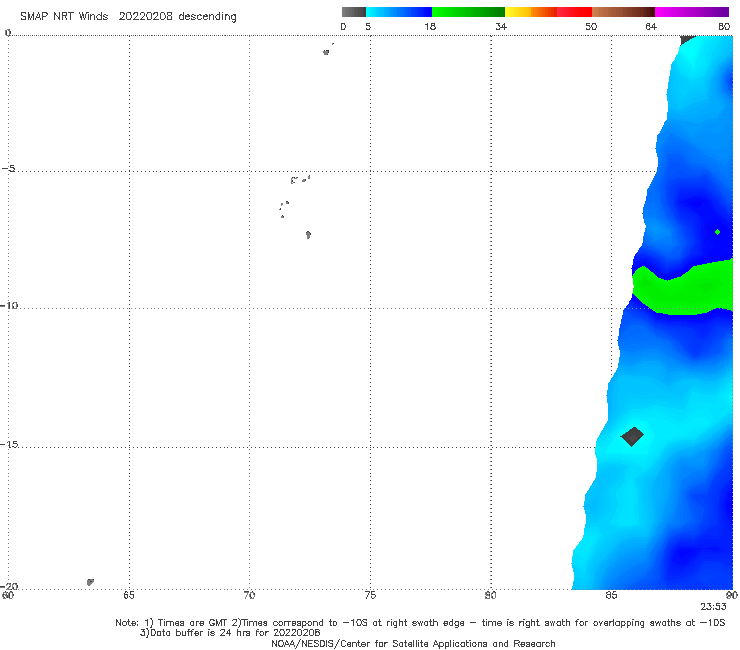Screen dimensions: 740x650
Task: Click the rightmost value label under the color scale
Action: pos(724,27)
